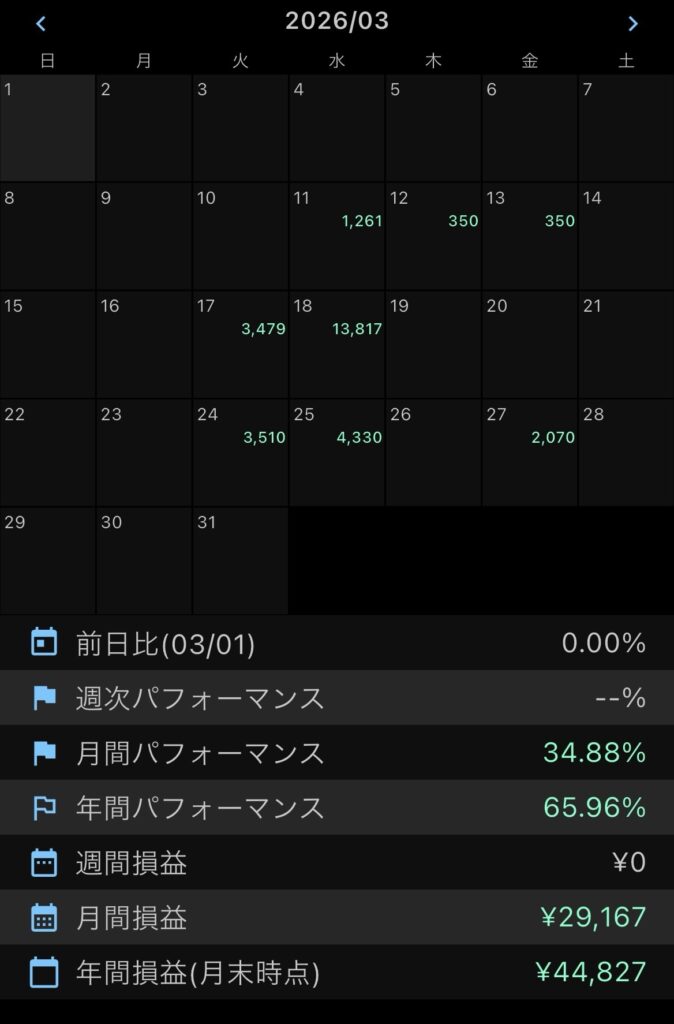Click the calendar icon beside 週間損益
674x1024 pixels.
[44, 862]
